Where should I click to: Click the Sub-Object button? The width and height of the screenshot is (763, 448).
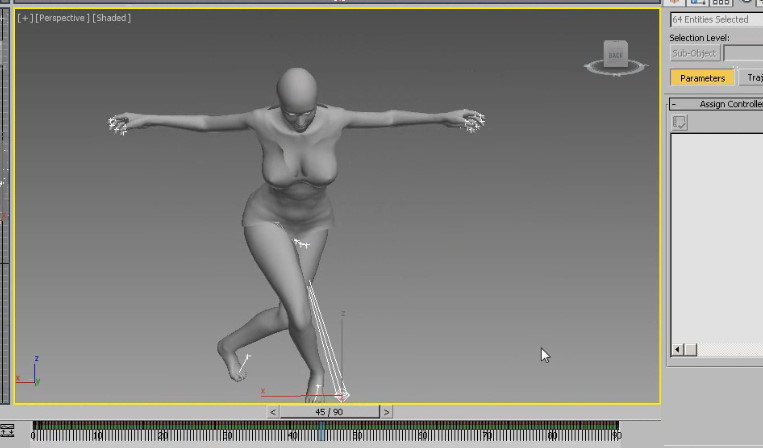pyautogui.click(x=694, y=53)
